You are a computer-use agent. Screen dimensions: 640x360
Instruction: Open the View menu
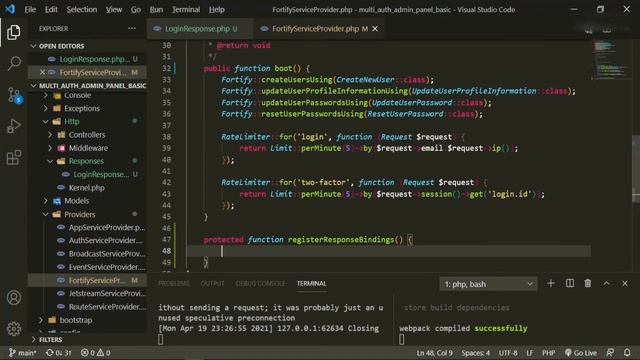coord(114,9)
